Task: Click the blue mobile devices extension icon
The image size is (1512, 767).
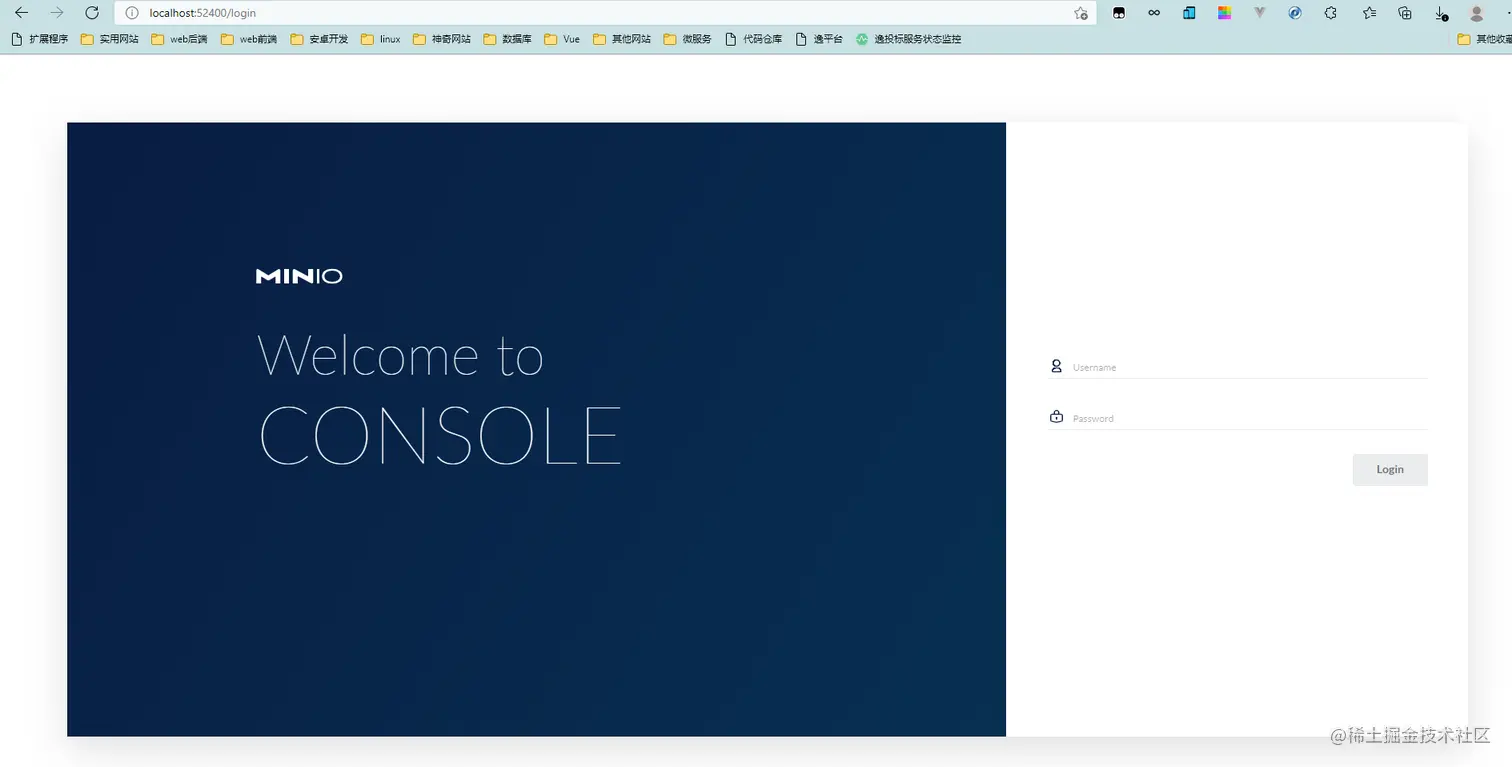Action: (1189, 13)
